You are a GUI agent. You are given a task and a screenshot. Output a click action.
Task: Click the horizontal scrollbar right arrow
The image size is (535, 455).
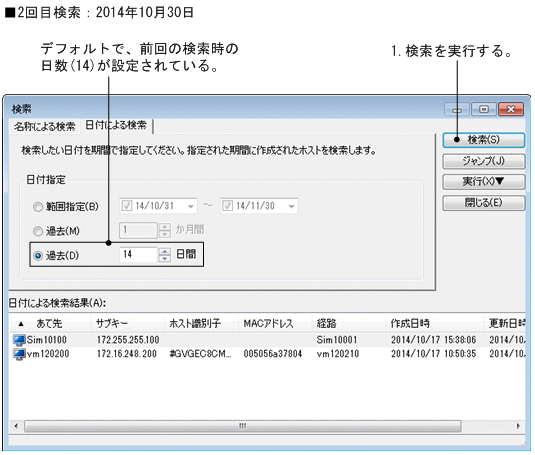pos(519,426)
